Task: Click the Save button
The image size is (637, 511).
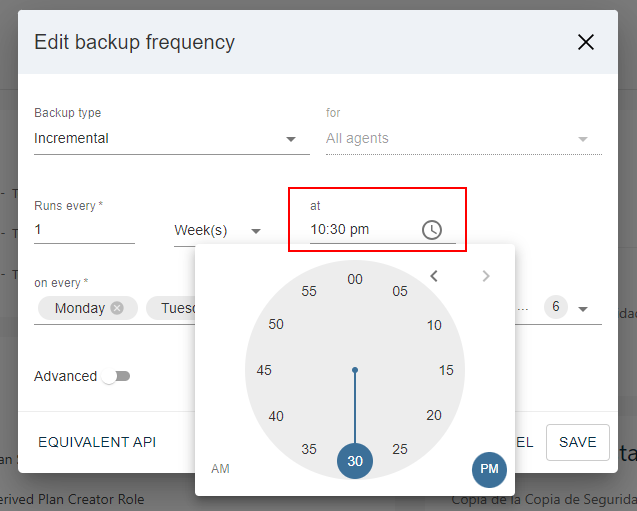Action: click(x=577, y=442)
